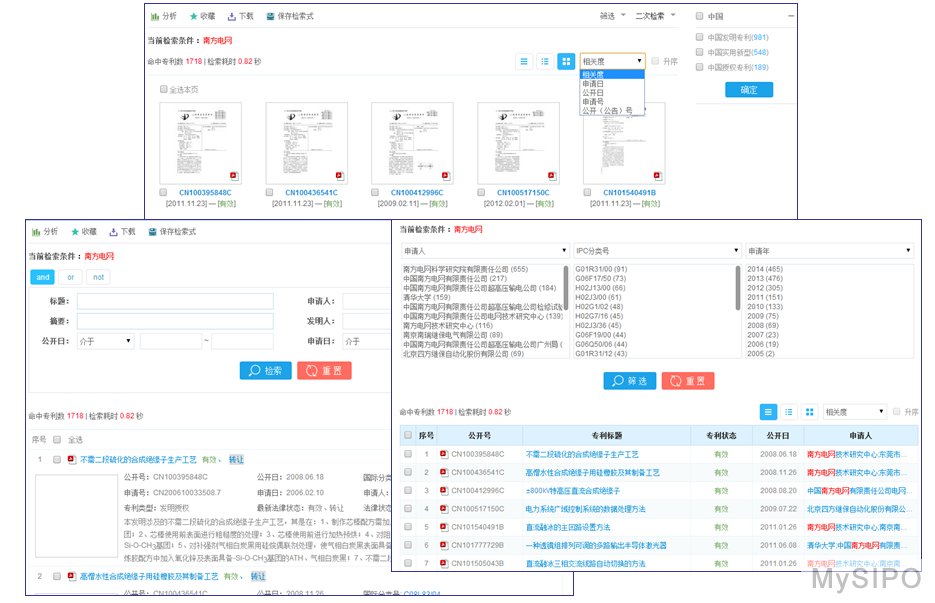
Task: Open PDF icon in row 6 CN101777729B
Action: pos(444,545)
